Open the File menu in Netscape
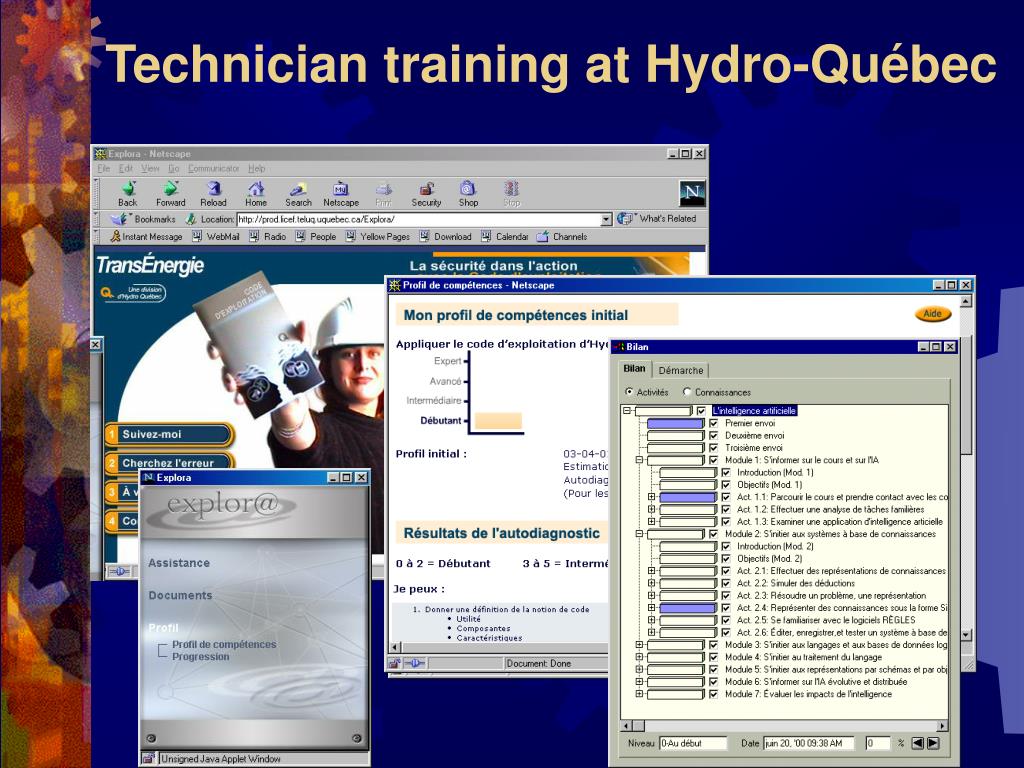Screen dimensions: 1024x768 (x=104, y=168)
